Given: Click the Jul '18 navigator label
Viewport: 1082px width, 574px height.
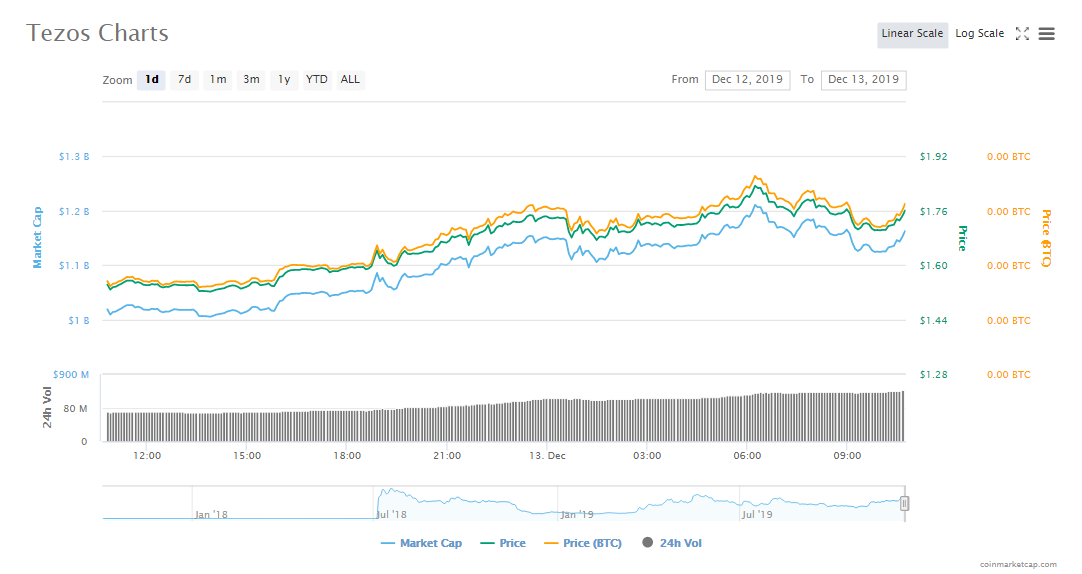Looking at the screenshot, I should pos(391,514).
